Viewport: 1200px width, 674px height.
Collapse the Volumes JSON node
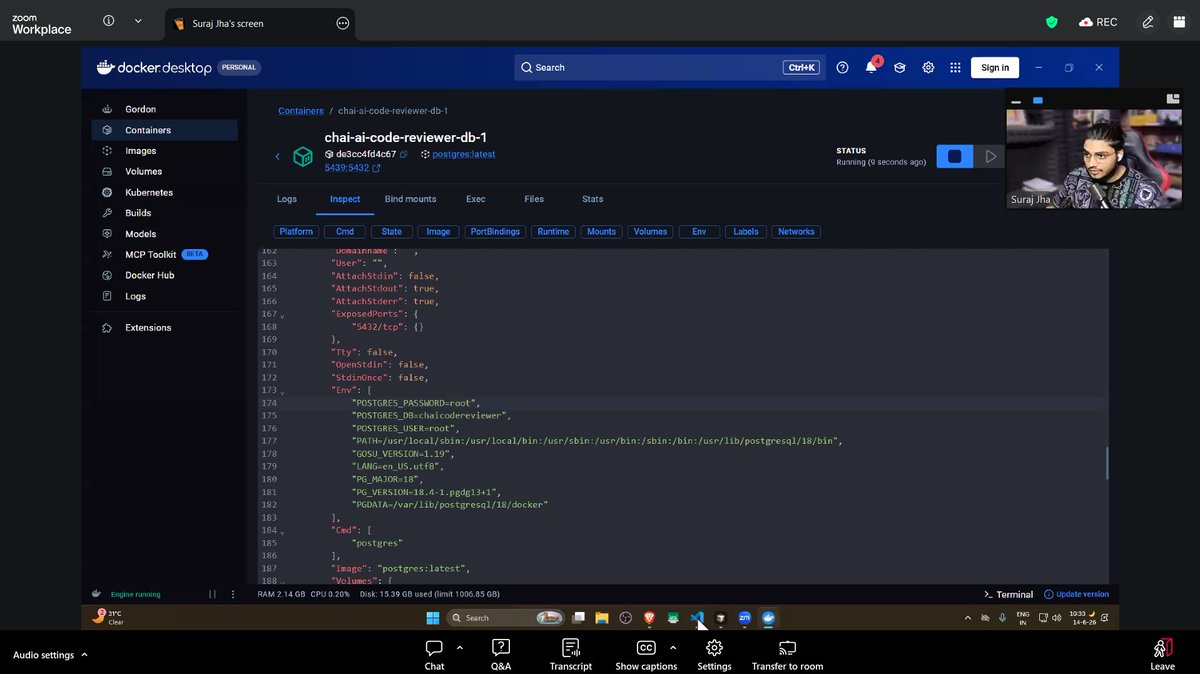coord(282,582)
